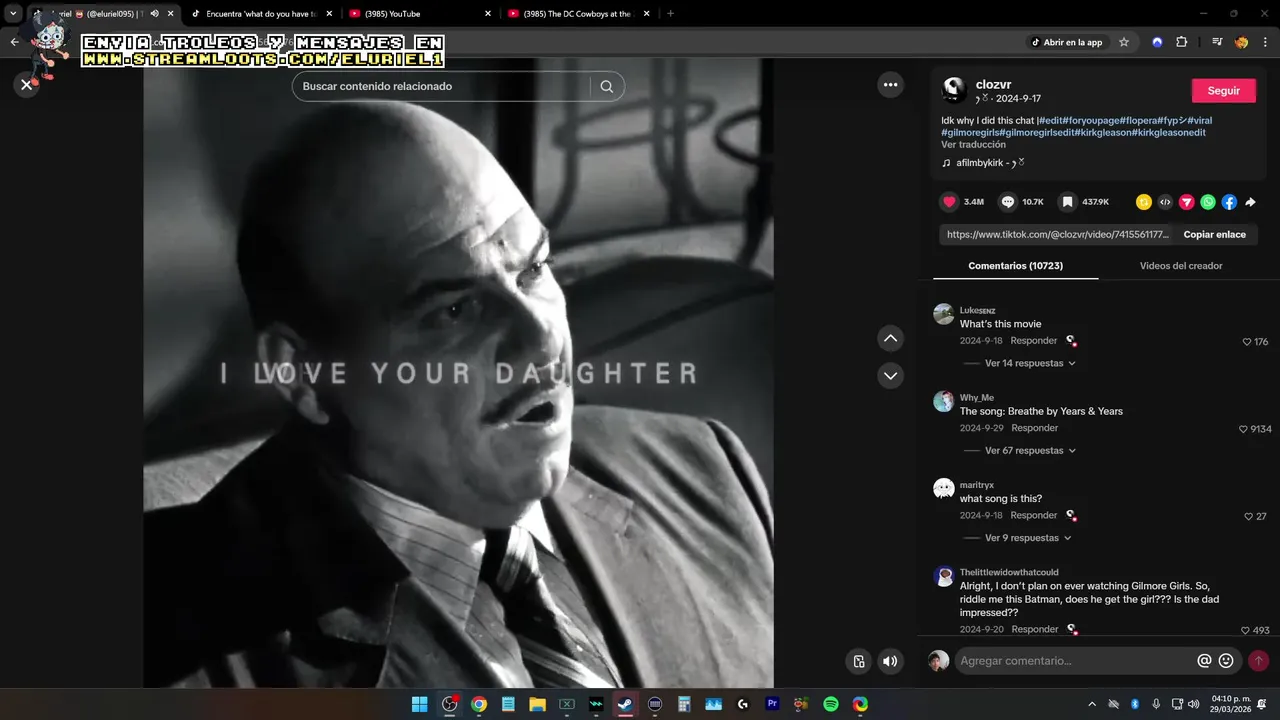
Task: Reply to Why_Me's comment via 'Responder'
Action: (x=1033, y=428)
